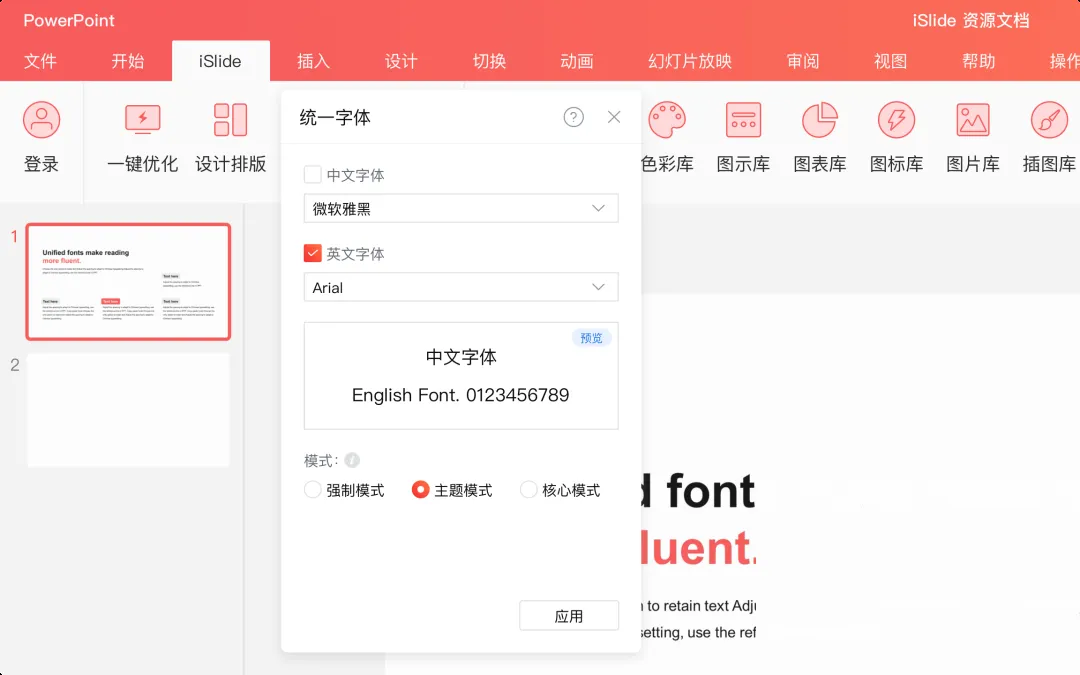Close the 统一字体 dialog

point(614,117)
